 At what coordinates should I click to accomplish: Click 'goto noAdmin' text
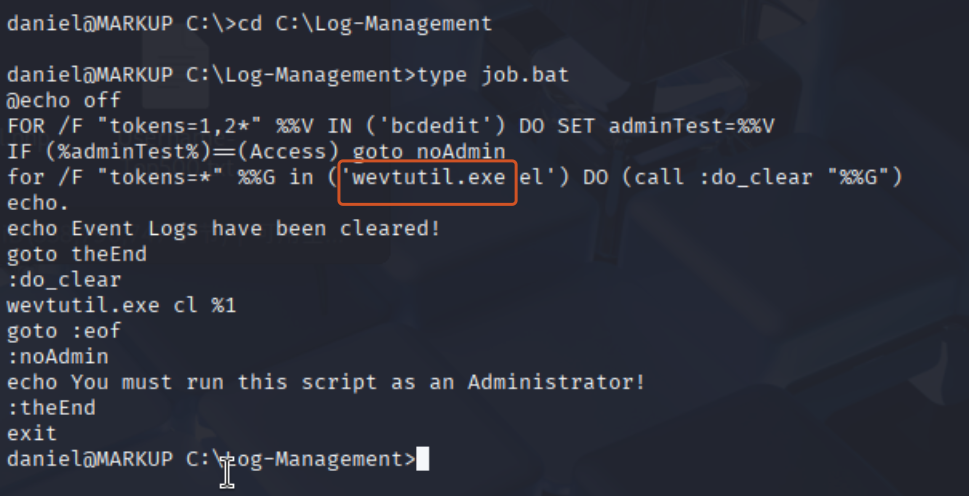pyautogui.click(x=429, y=152)
